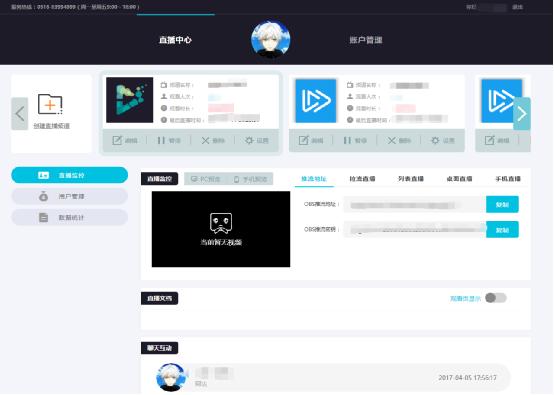
Task: Click the service hotline text at top left
Action: click(x=75, y=7)
